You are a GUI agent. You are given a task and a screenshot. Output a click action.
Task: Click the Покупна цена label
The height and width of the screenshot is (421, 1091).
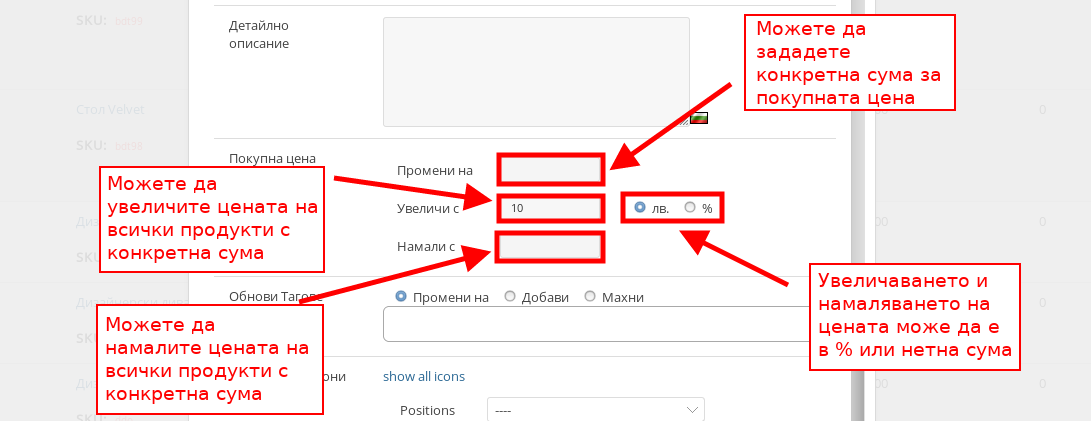point(272,158)
